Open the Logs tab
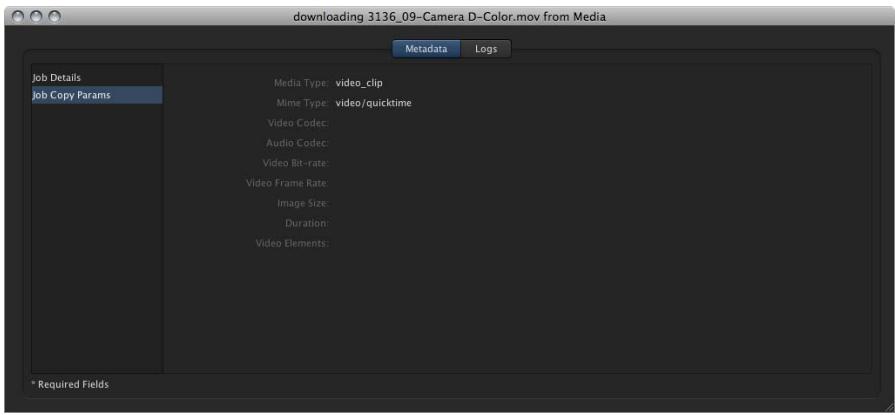 pos(486,49)
